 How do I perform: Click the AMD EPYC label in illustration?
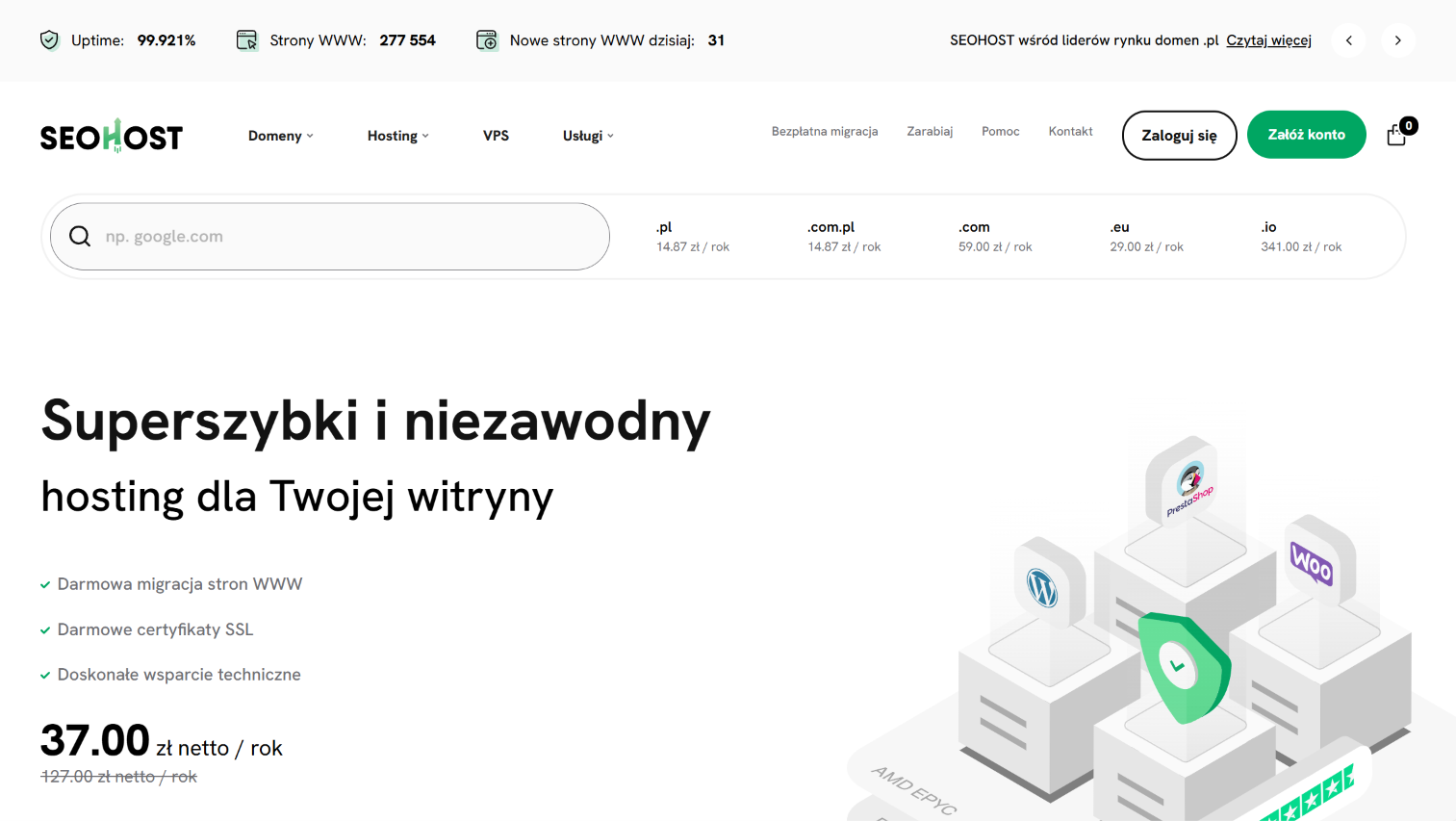(x=913, y=791)
